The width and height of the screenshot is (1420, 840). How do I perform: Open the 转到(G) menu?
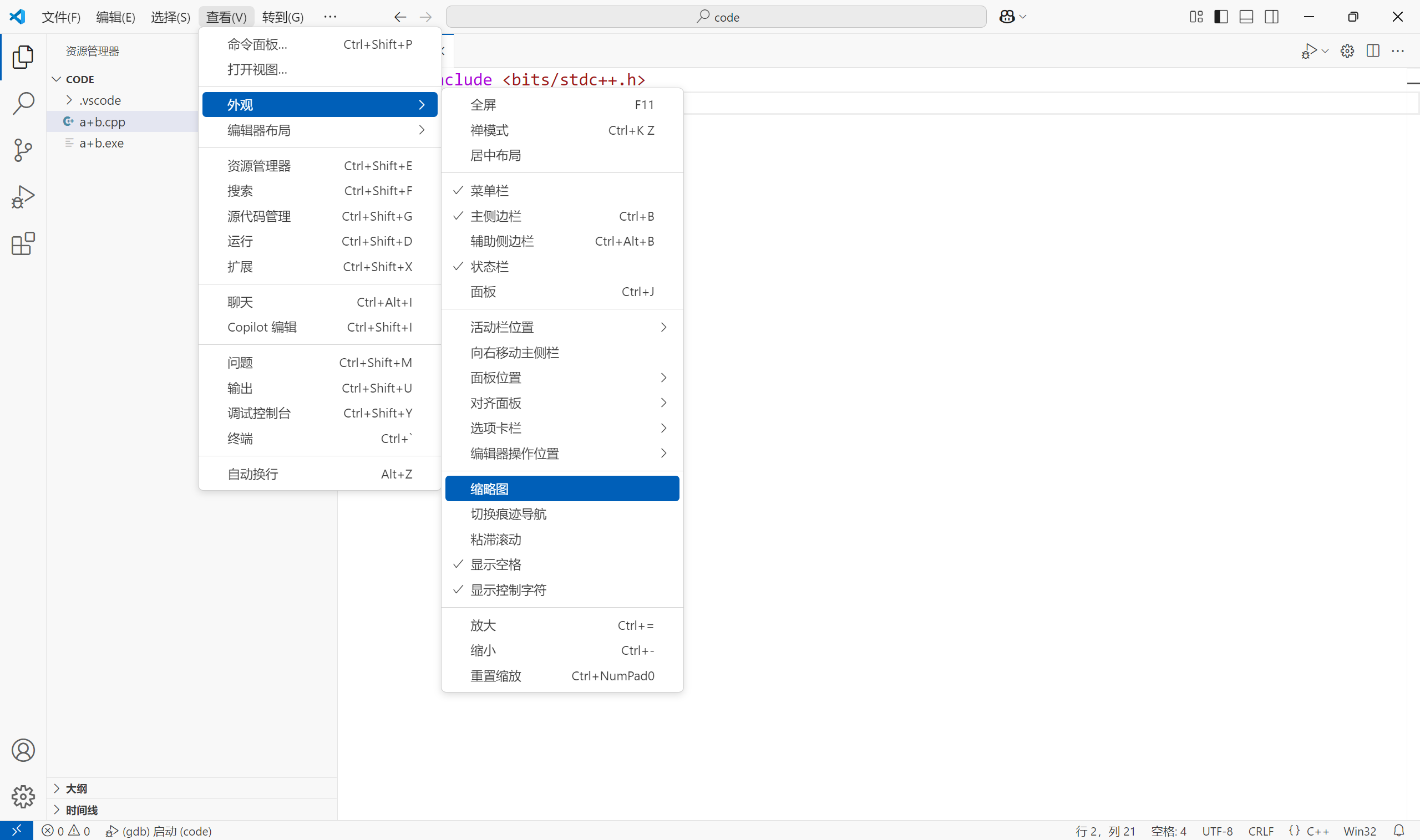click(282, 17)
